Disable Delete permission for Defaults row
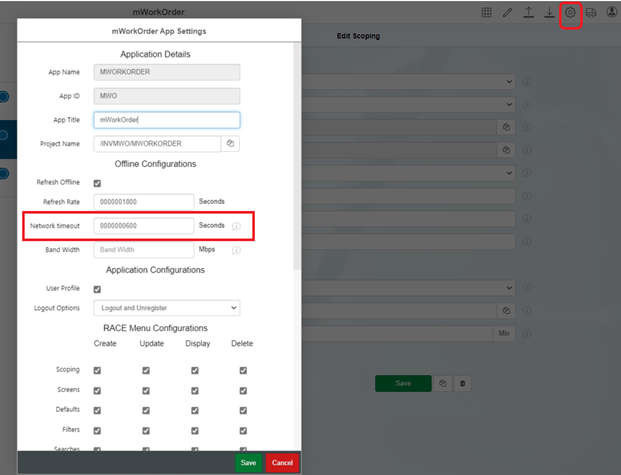This screenshot has height=475, width=621. coord(243,410)
